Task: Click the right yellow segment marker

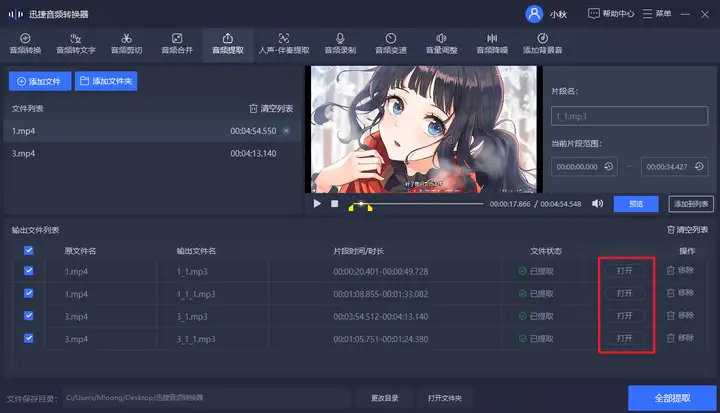Action: pyautogui.click(x=370, y=208)
